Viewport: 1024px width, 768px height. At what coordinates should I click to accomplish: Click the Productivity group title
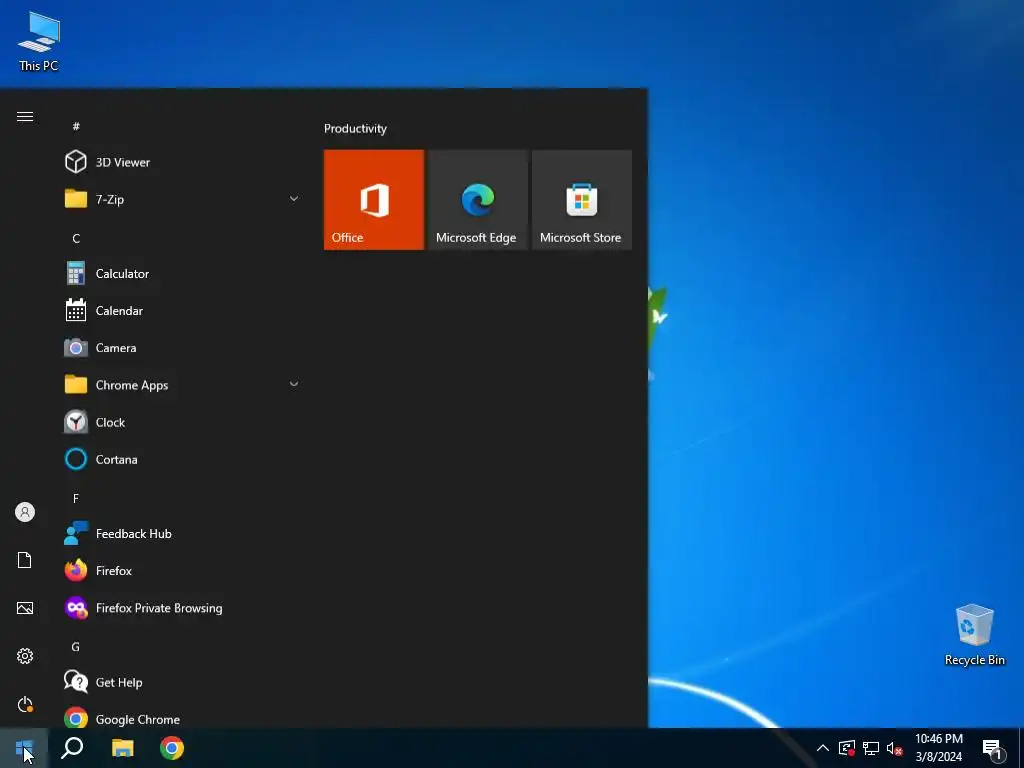click(x=355, y=129)
